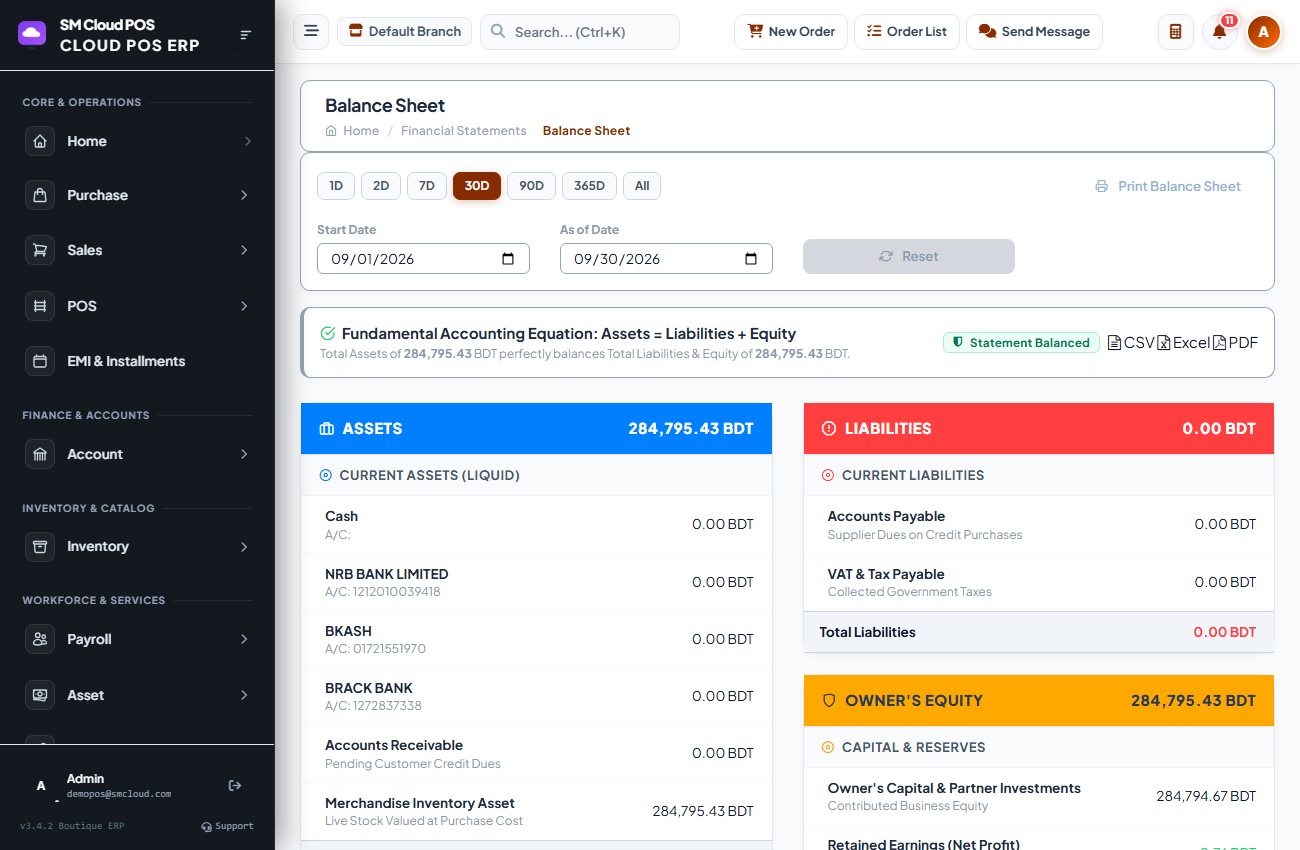Export balance sheet as PDF

(1236, 343)
